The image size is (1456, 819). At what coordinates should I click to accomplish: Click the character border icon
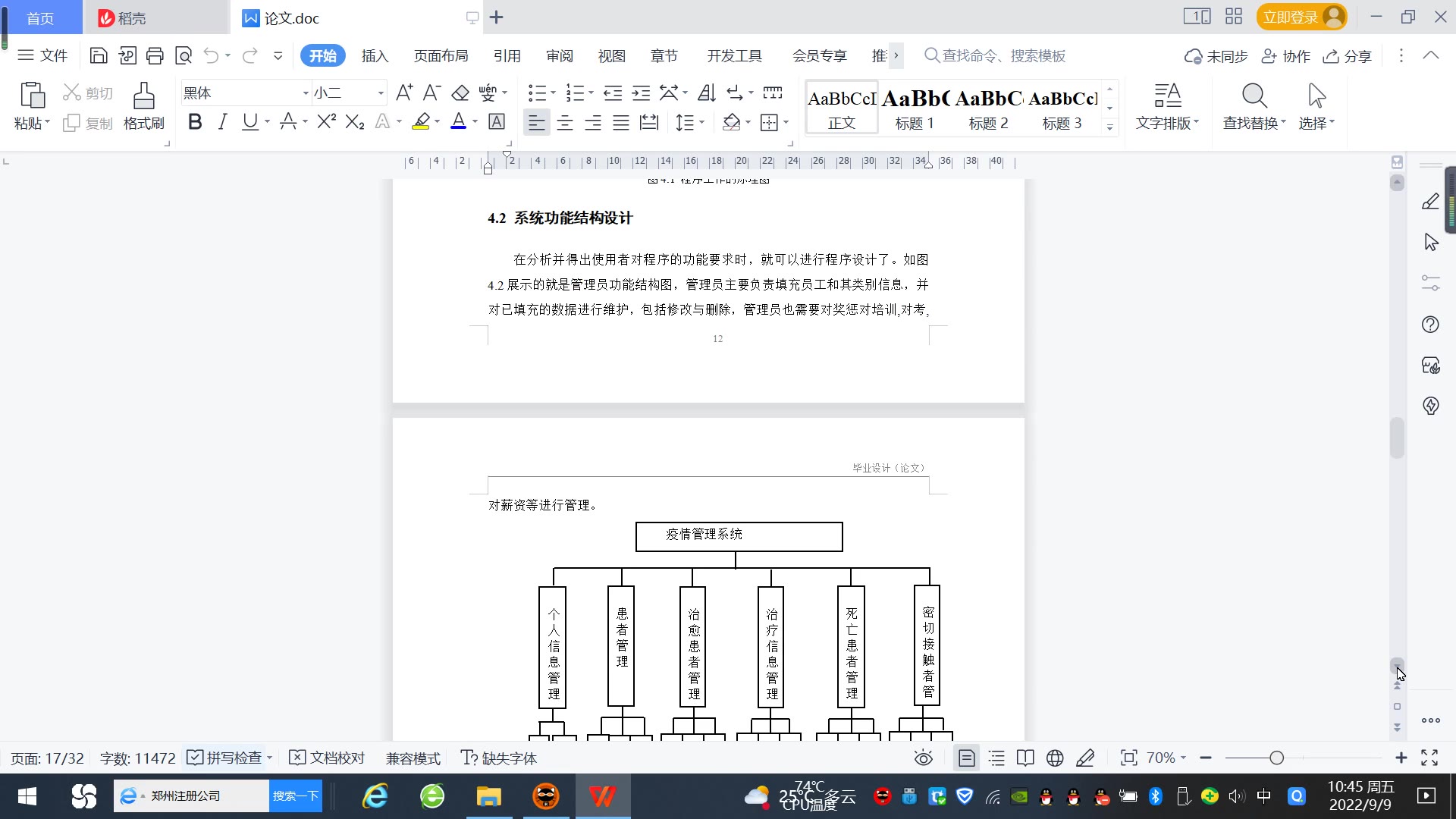pyautogui.click(x=497, y=121)
